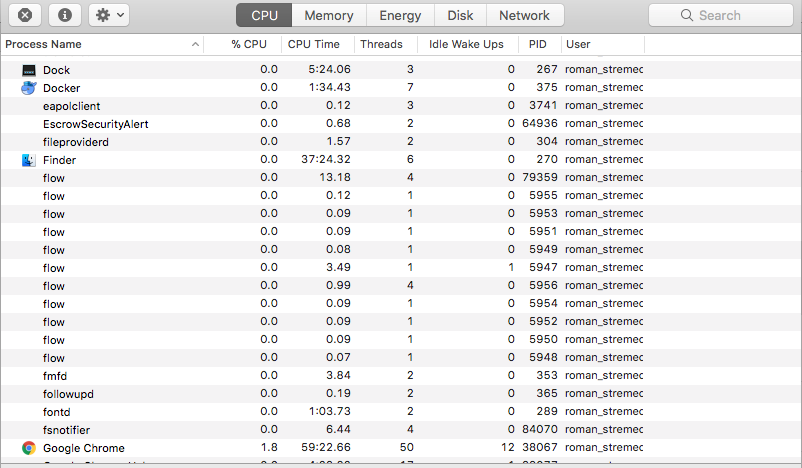Click the Finder face icon

(29, 160)
